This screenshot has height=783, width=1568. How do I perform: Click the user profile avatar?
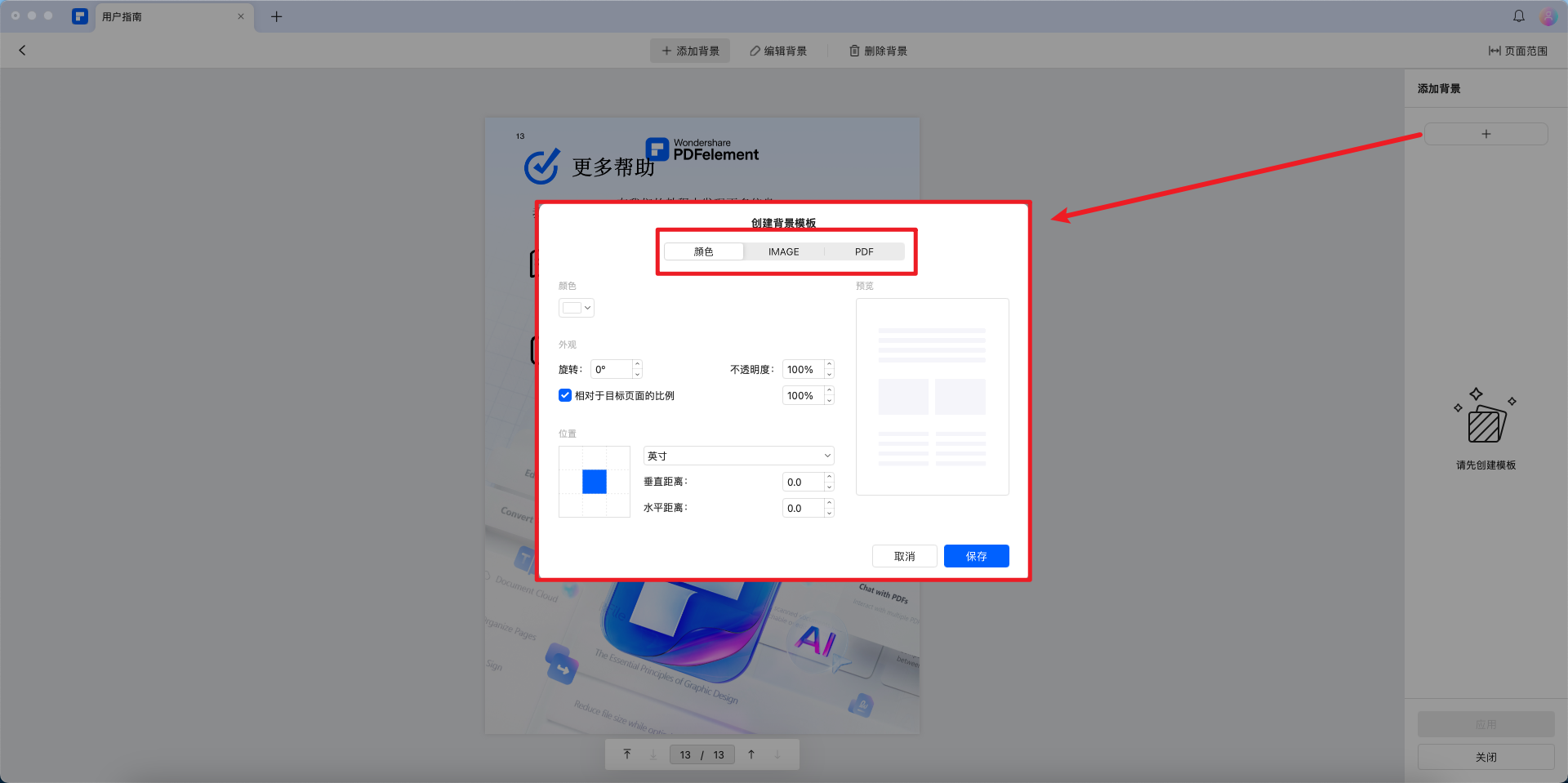(1548, 17)
